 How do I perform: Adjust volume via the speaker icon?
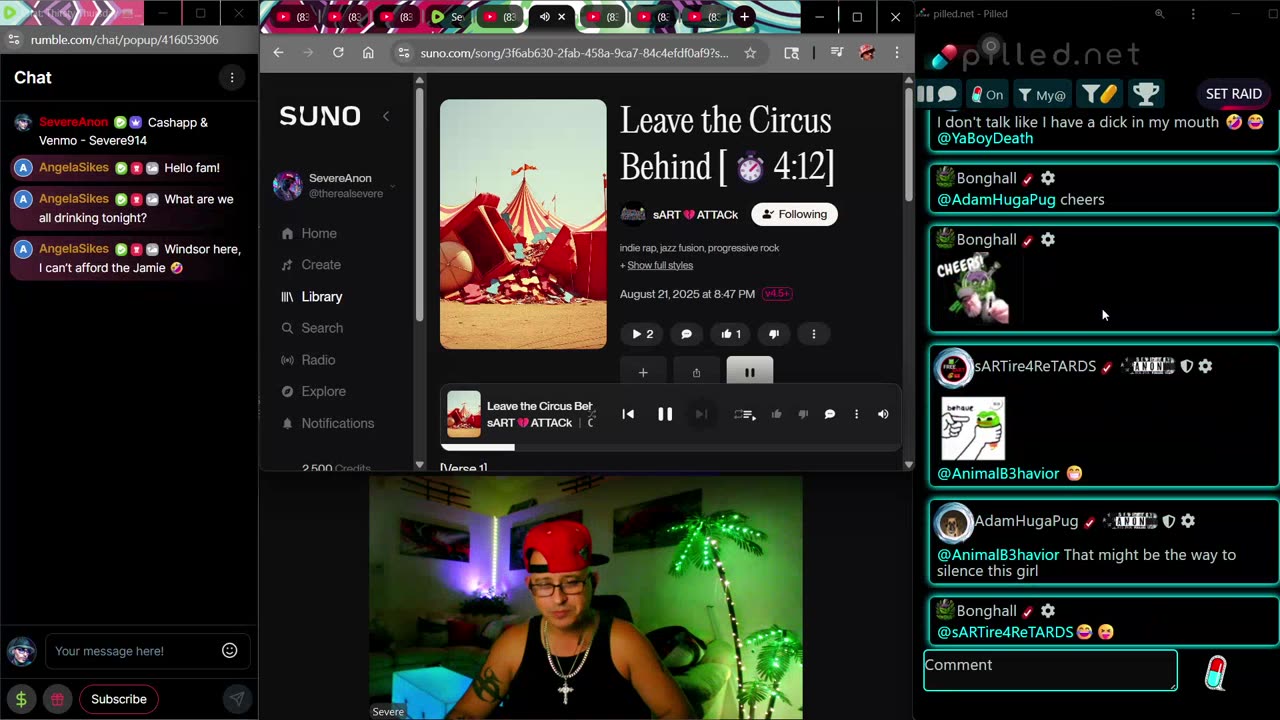[x=883, y=414]
